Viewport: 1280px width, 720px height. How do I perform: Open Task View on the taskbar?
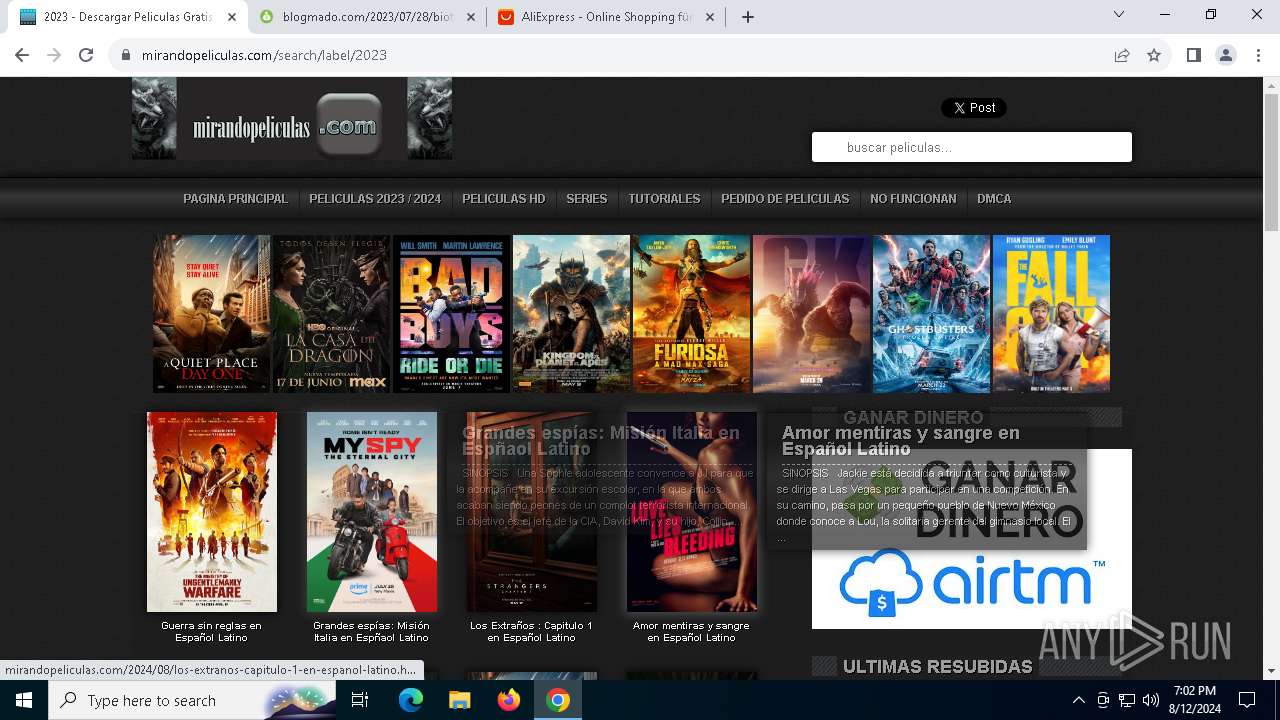point(360,700)
